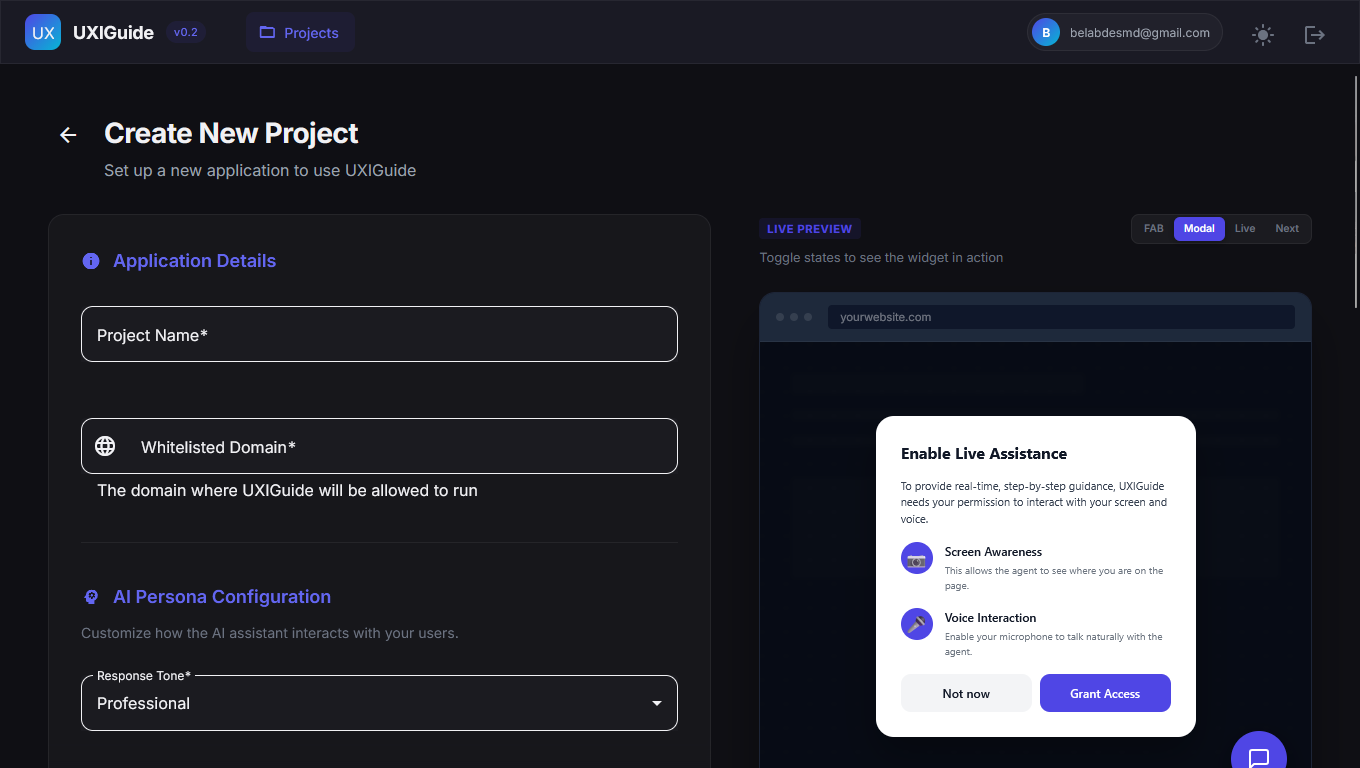The height and width of the screenshot is (768, 1360).
Task: Toggle the light theme sun icon
Action: tap(1263, 35)
